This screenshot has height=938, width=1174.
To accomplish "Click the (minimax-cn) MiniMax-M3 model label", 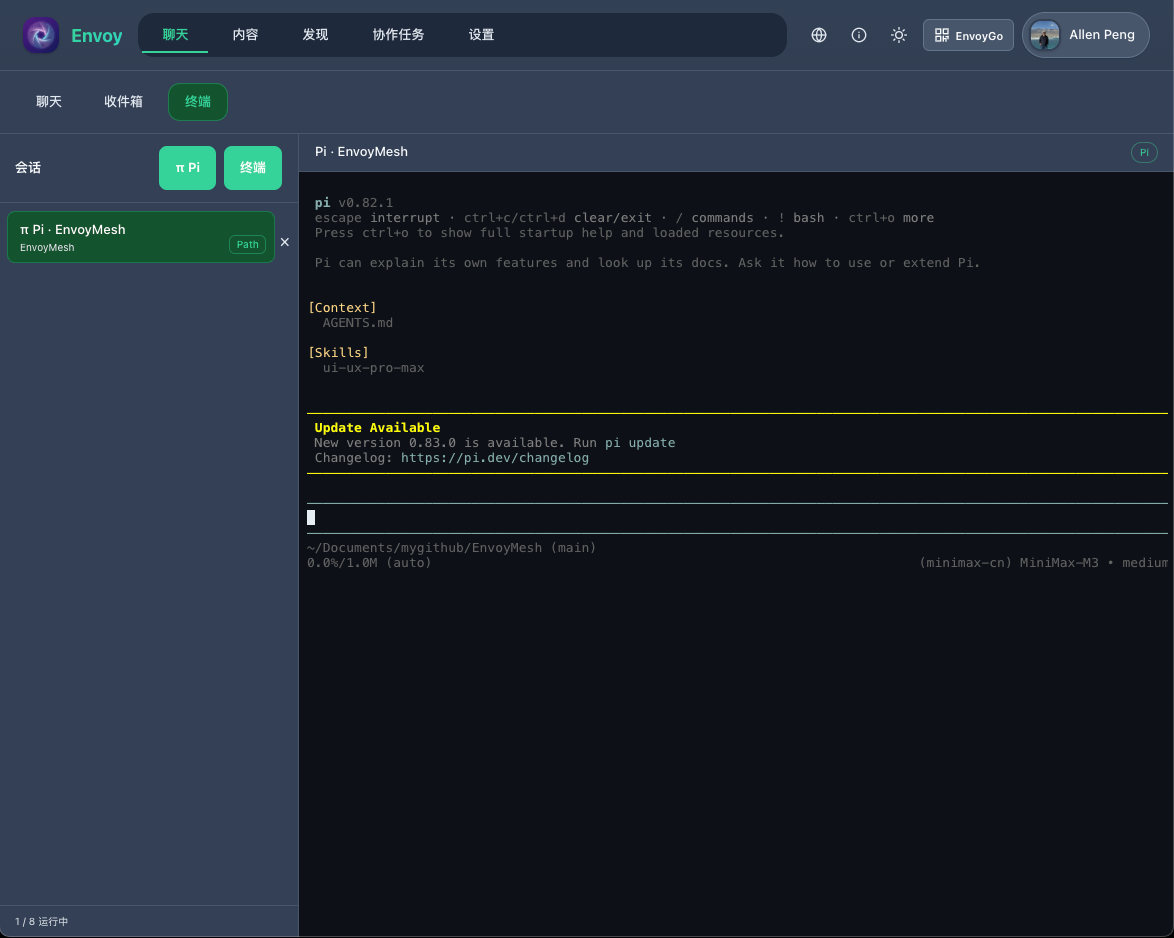I will [1009, 563].
